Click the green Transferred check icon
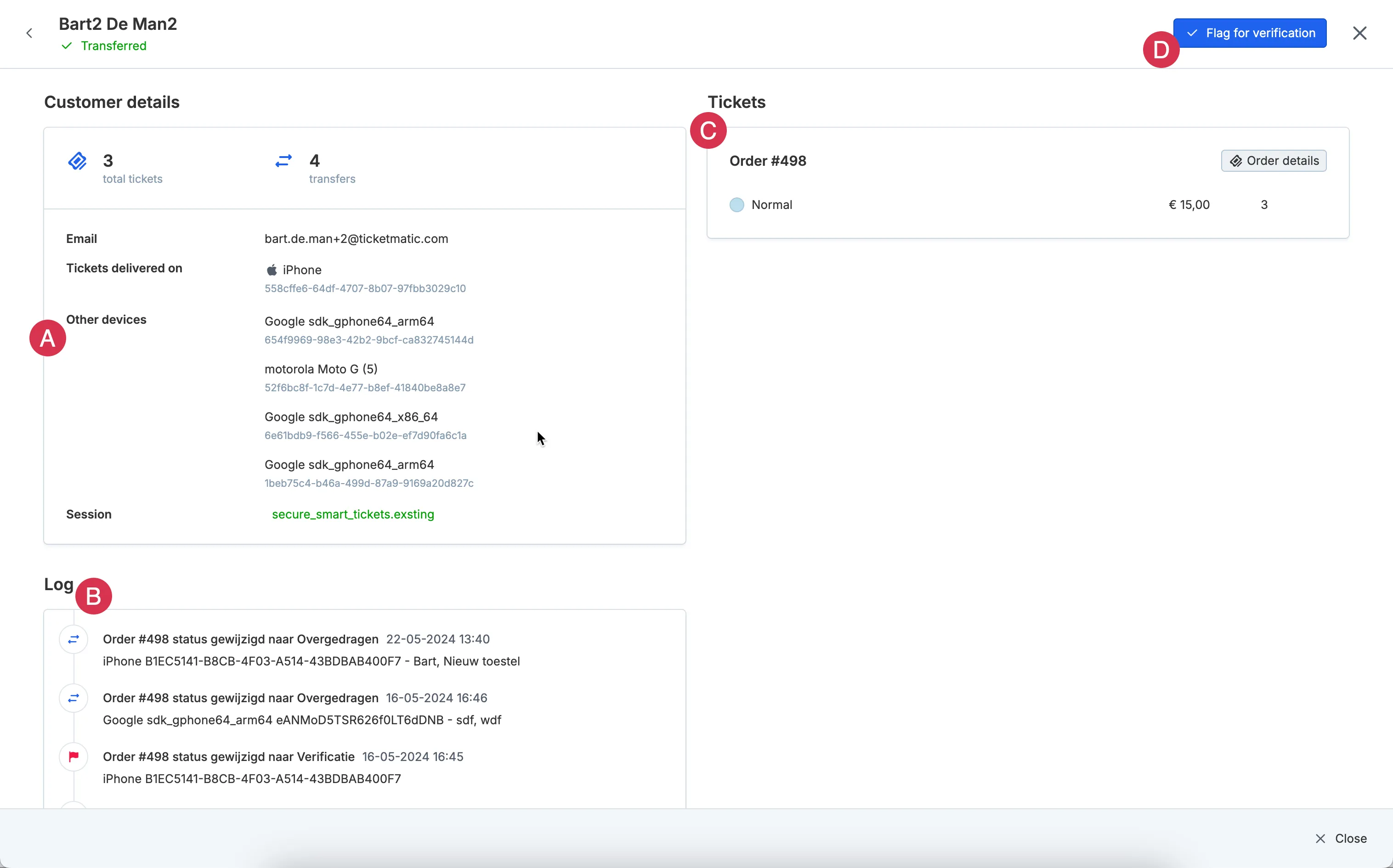 click(x=67, y=46)
